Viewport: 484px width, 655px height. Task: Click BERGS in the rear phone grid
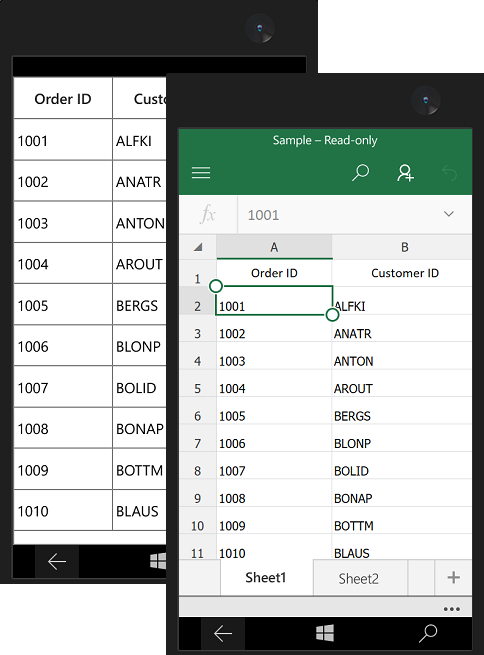click(x=139, y=305)
